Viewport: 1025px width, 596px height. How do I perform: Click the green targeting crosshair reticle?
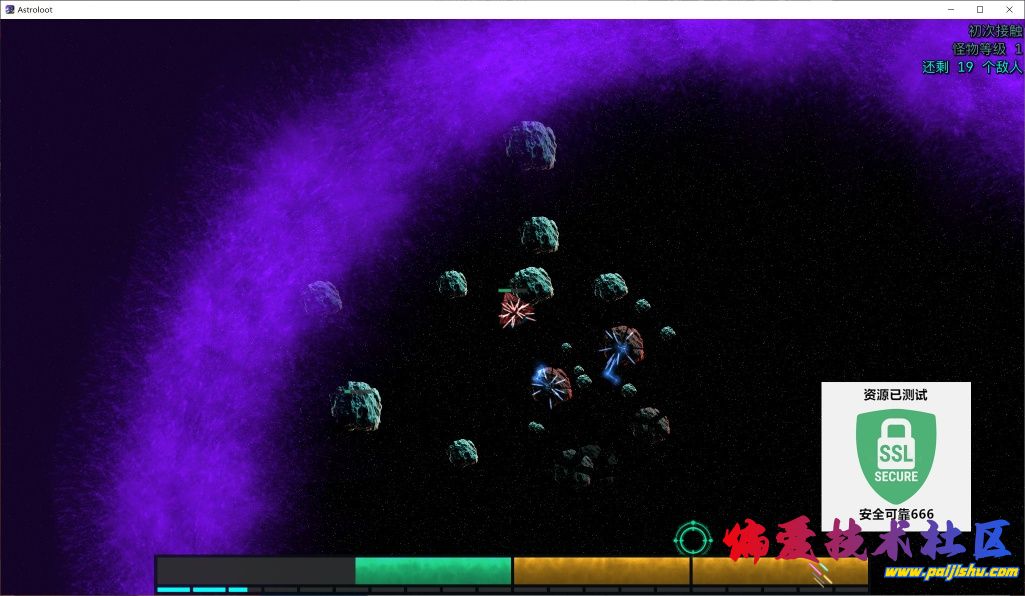tap(691, 540)
